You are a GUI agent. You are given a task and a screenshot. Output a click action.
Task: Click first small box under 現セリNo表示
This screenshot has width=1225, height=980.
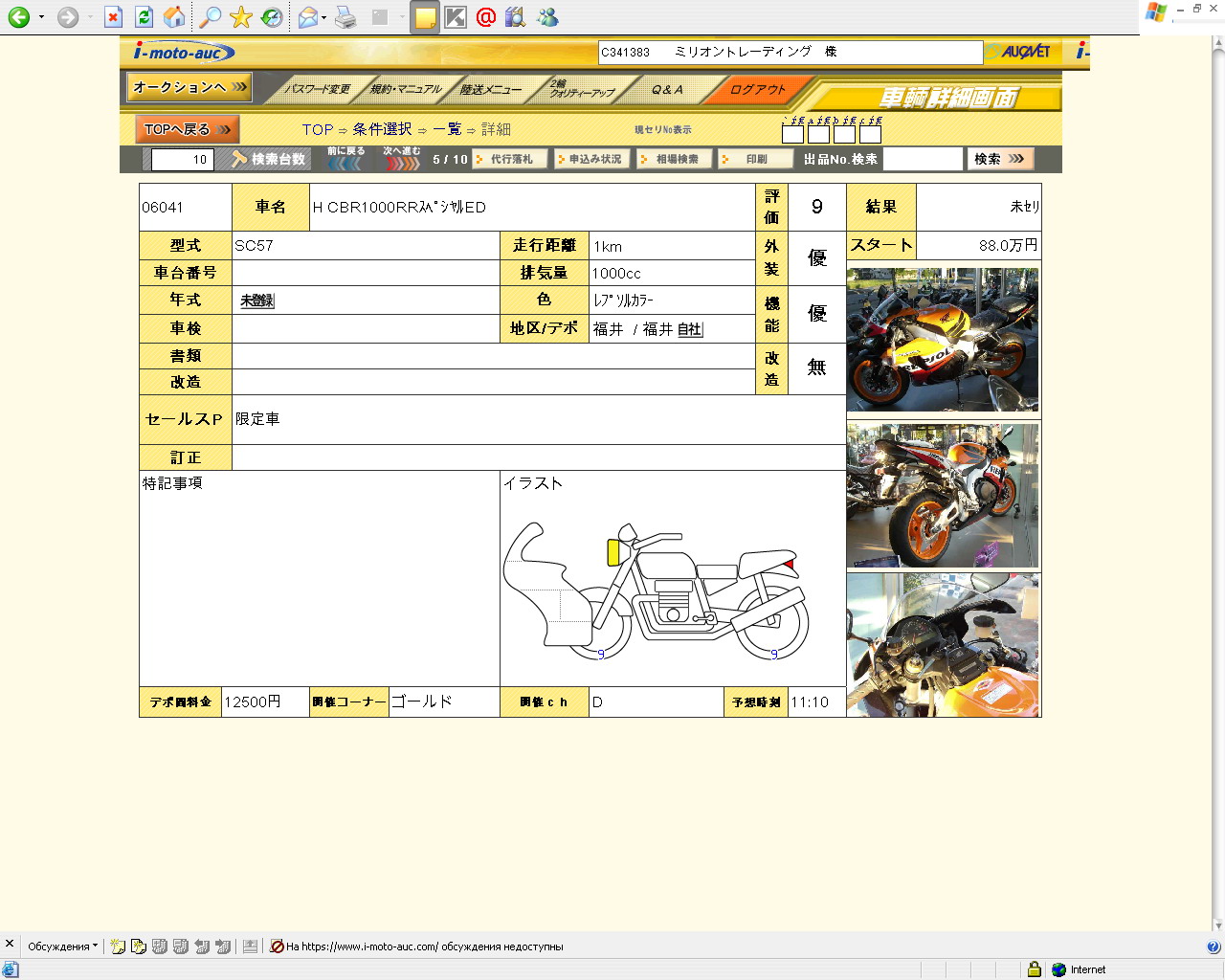tap(792, 134)
